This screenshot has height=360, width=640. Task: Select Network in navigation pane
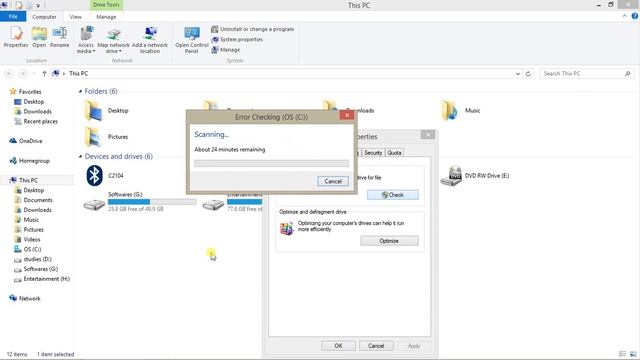[29, 298]
